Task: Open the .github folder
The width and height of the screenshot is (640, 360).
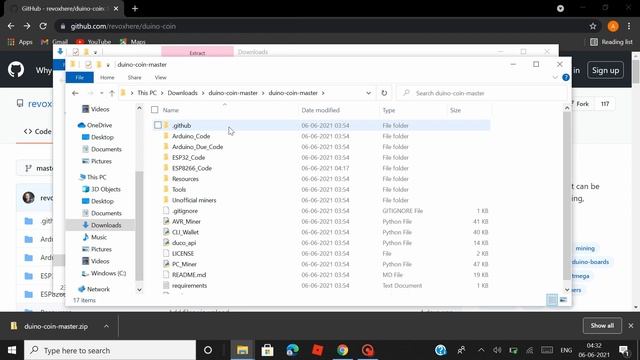Action: (181, 125)
